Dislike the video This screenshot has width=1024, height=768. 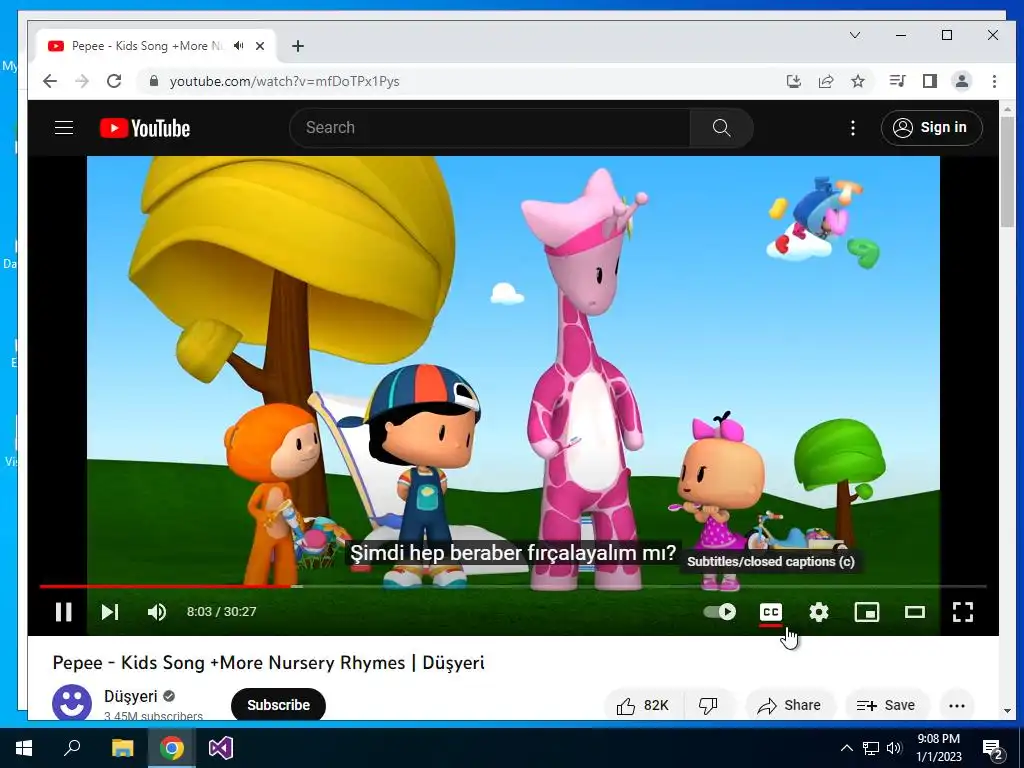point(709,705)
